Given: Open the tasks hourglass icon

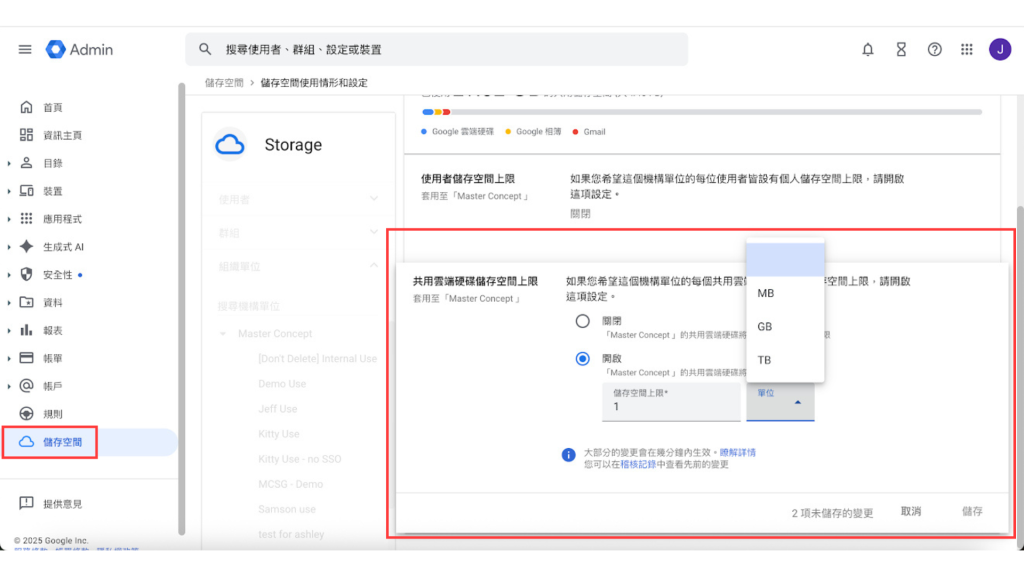Looking at the screenshot, I should pyautogui.click(x=901, y=50).
